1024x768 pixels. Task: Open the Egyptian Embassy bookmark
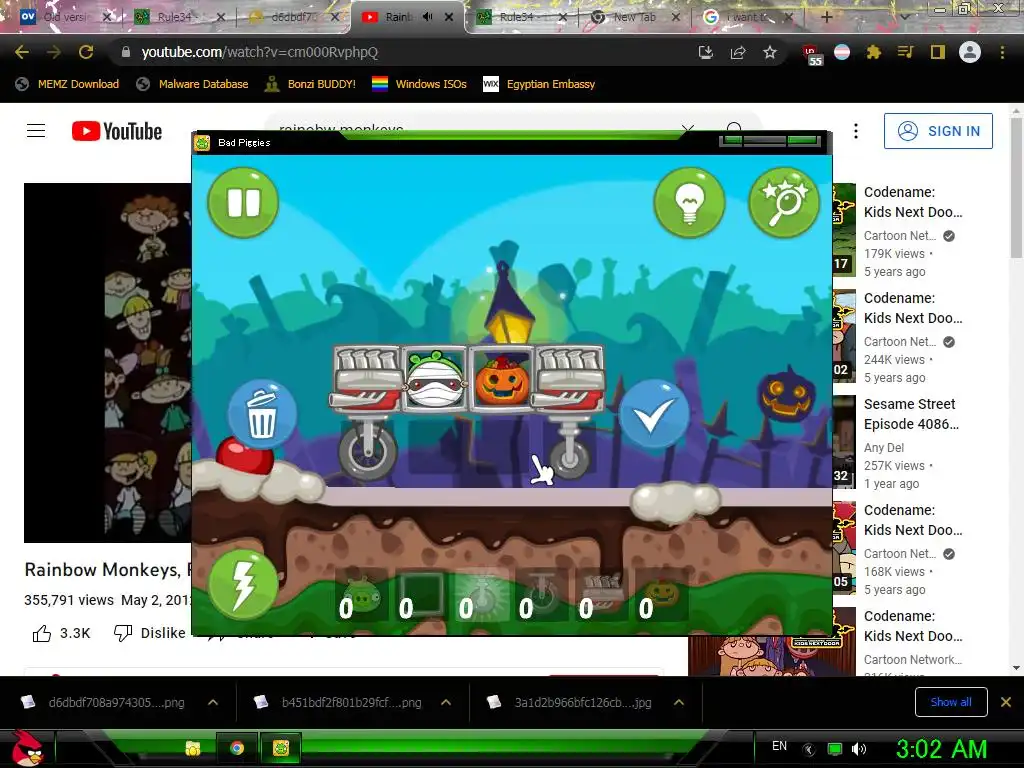tap(539, 84)
